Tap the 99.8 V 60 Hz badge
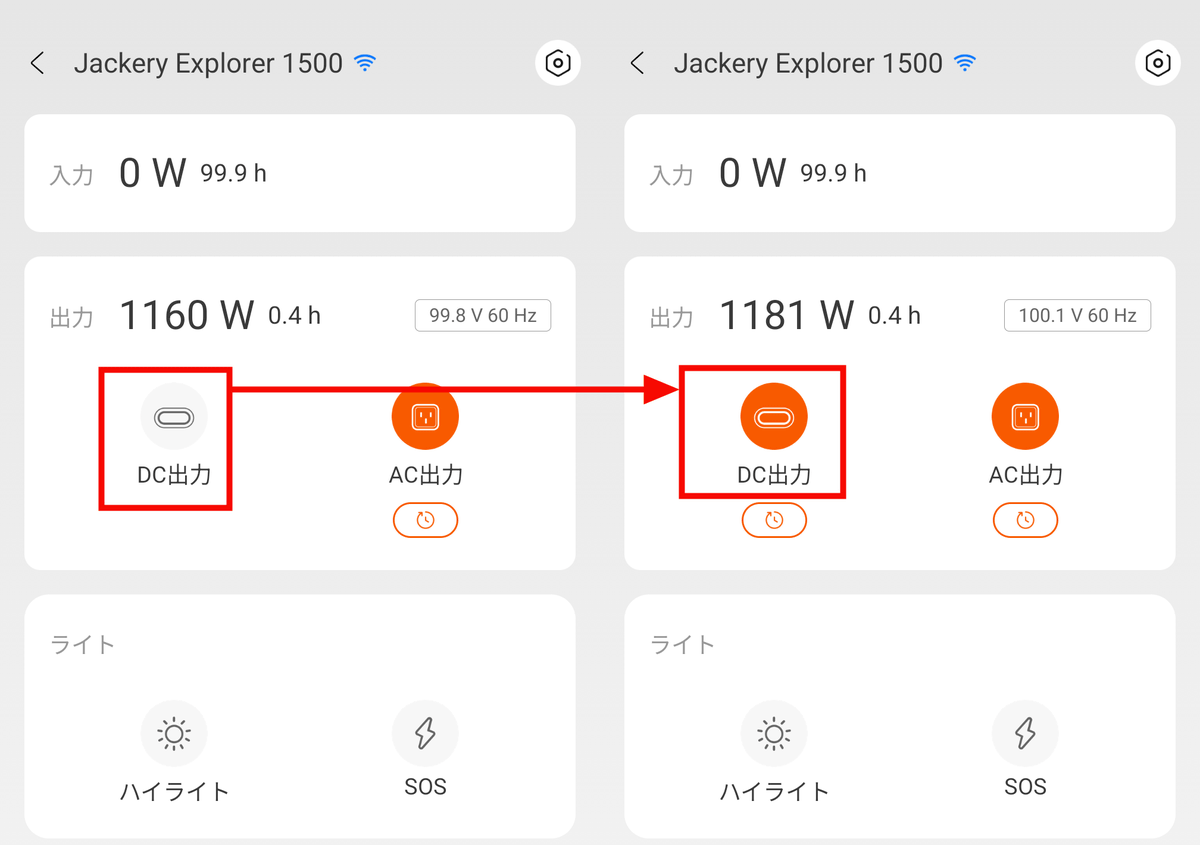 483,316
